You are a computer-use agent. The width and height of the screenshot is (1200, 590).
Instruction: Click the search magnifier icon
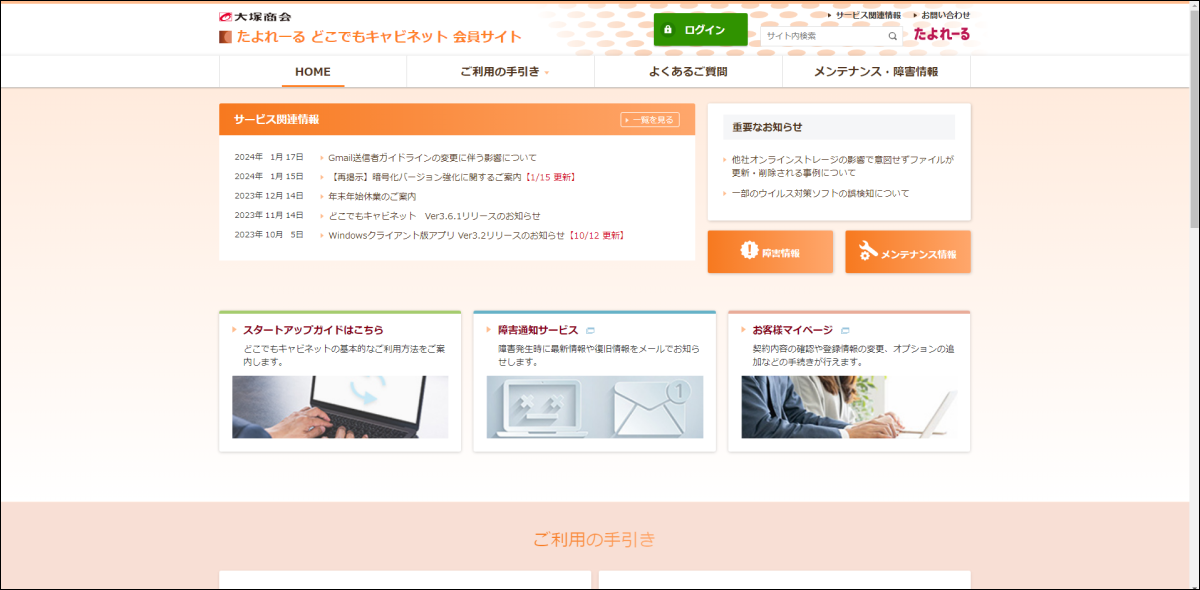893,34
